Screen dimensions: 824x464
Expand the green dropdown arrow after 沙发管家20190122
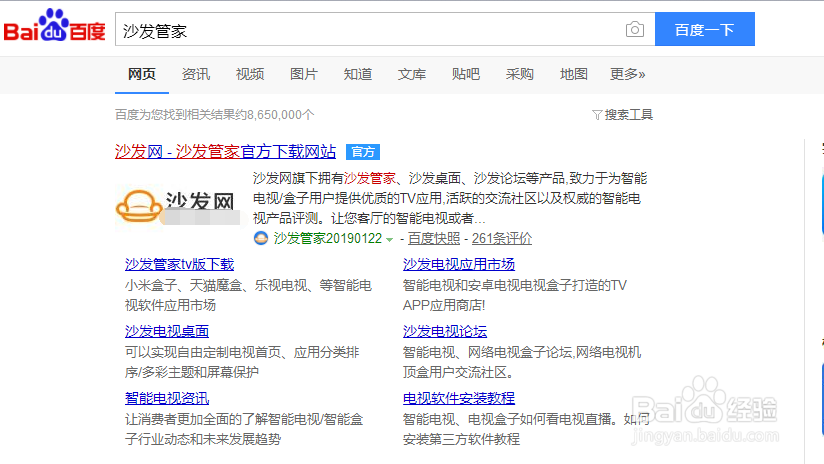pos(389,240)
